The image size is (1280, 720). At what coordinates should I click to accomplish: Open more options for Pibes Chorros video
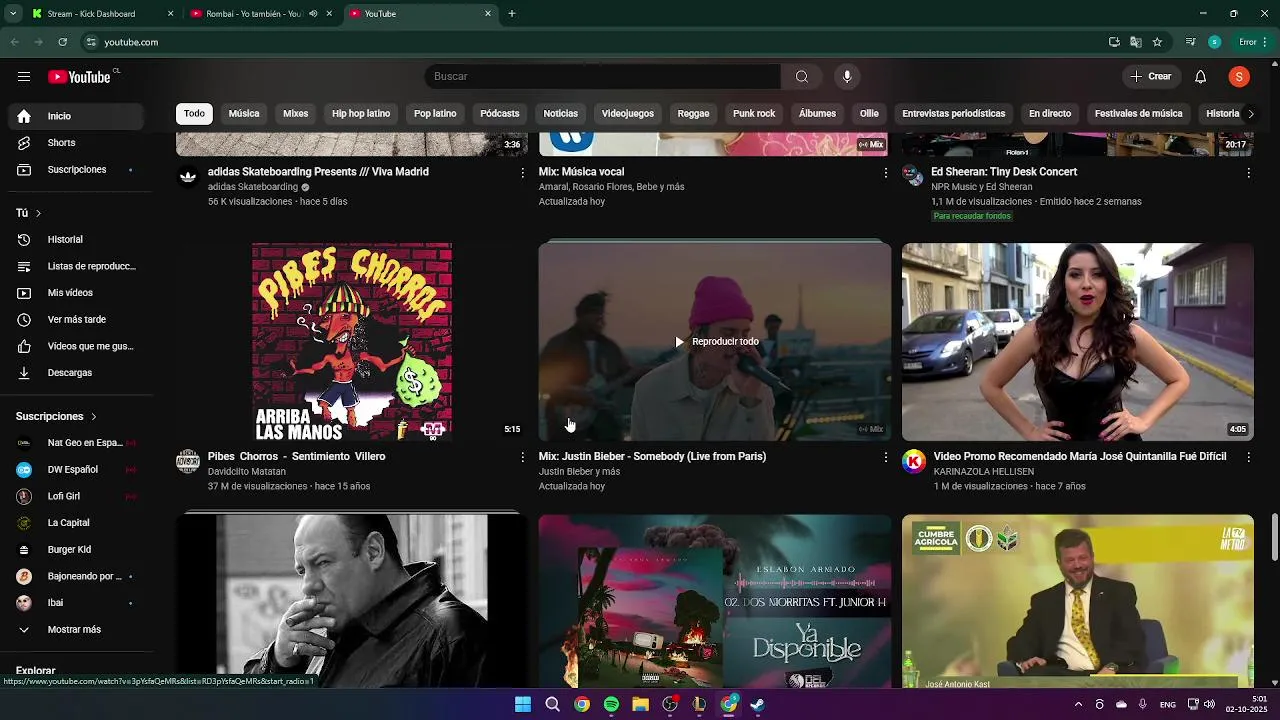point(522,457)
